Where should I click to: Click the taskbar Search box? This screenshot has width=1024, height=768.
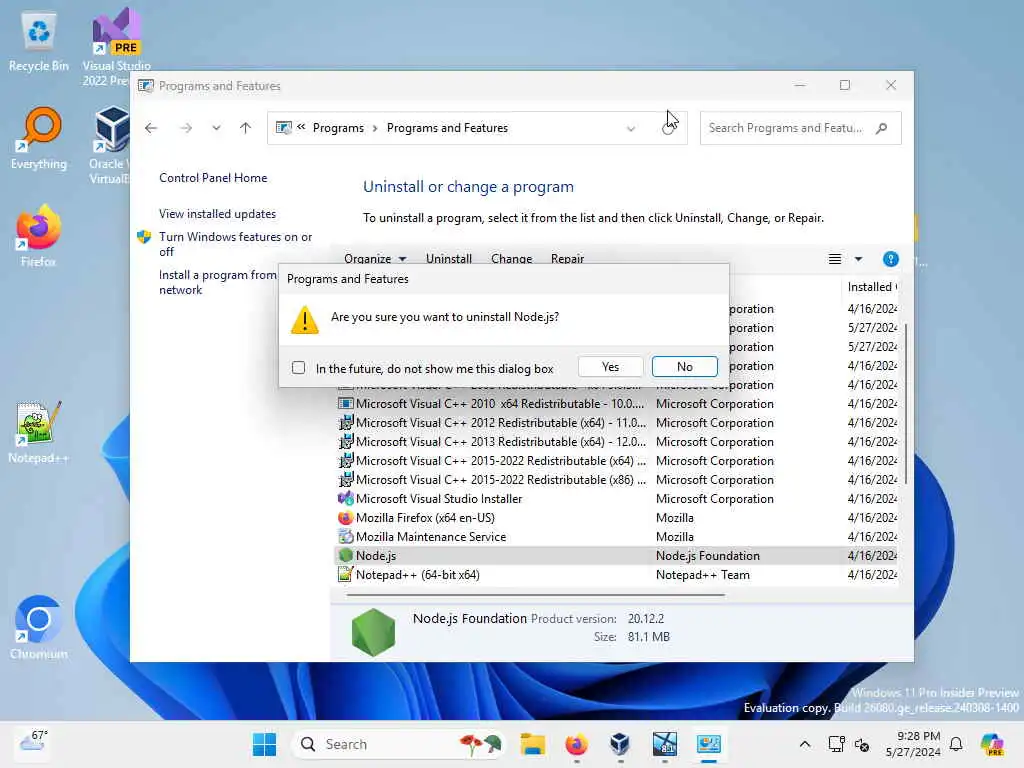(398, 744)
